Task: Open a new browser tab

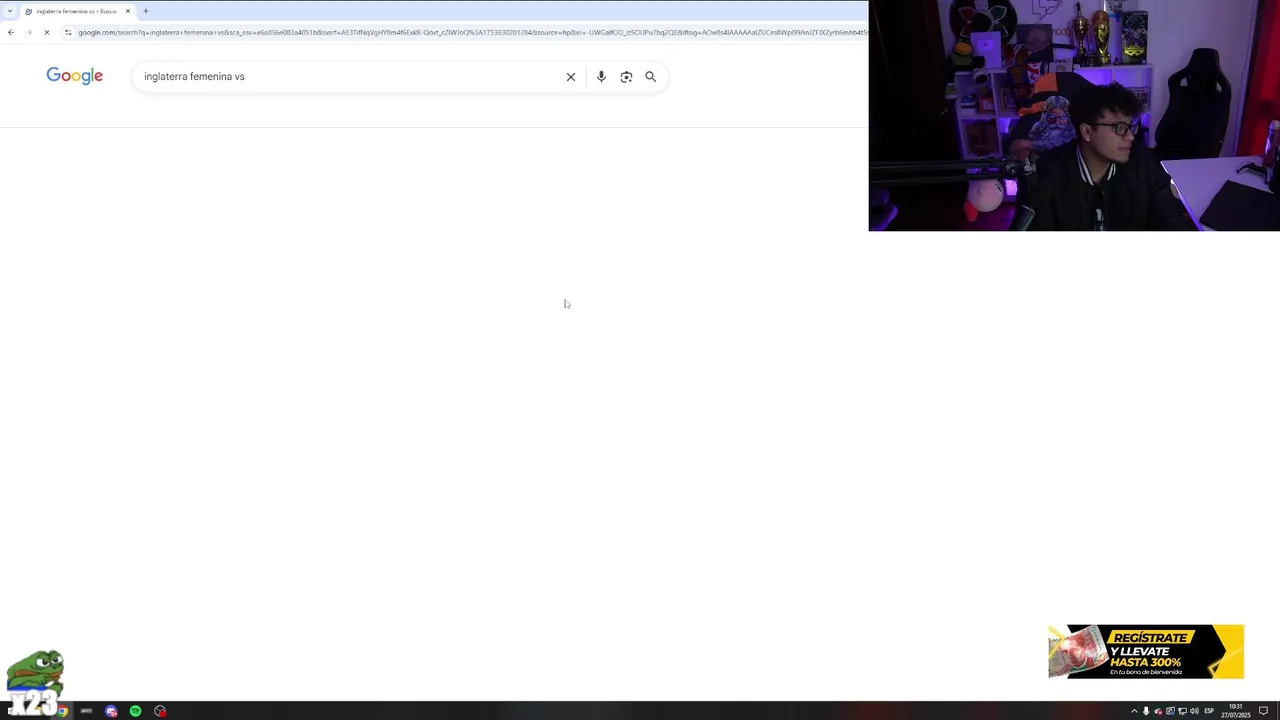Action: coord(146,11)
